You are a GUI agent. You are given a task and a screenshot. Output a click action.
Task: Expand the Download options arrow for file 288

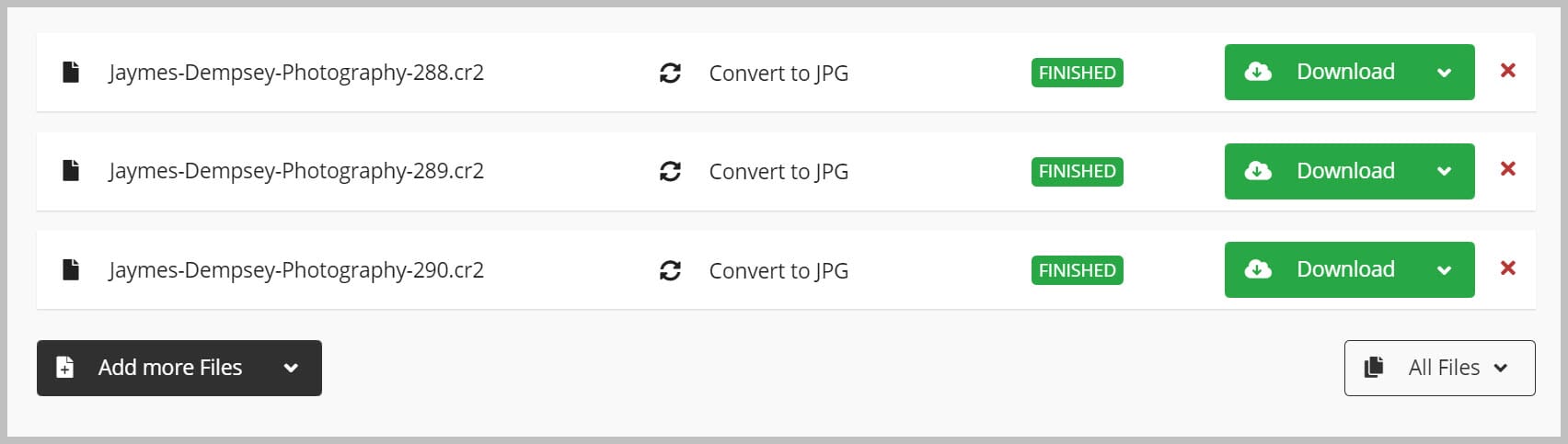[x=1444, y=73]
